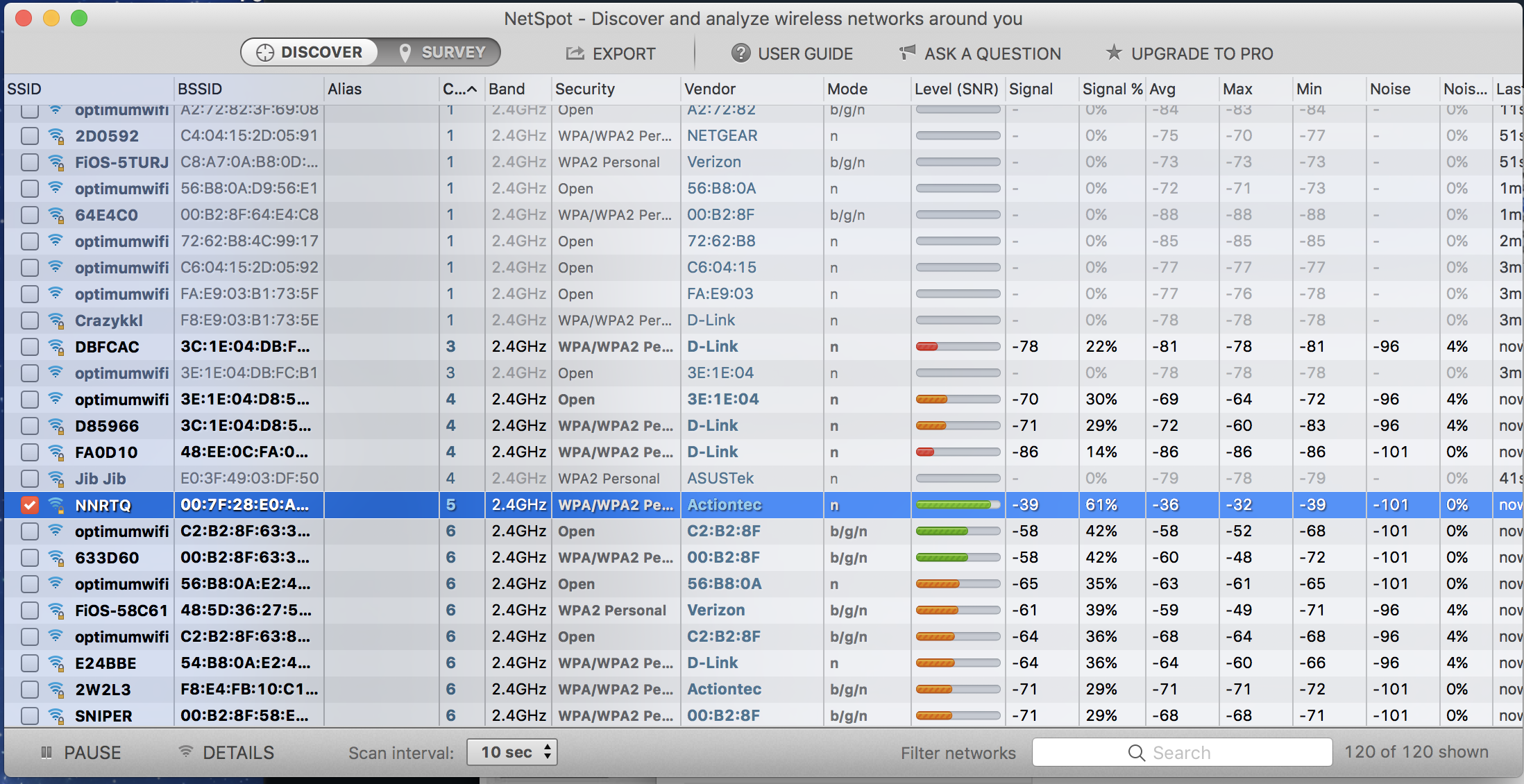Sort by the Channel column header

pos(459,89)
